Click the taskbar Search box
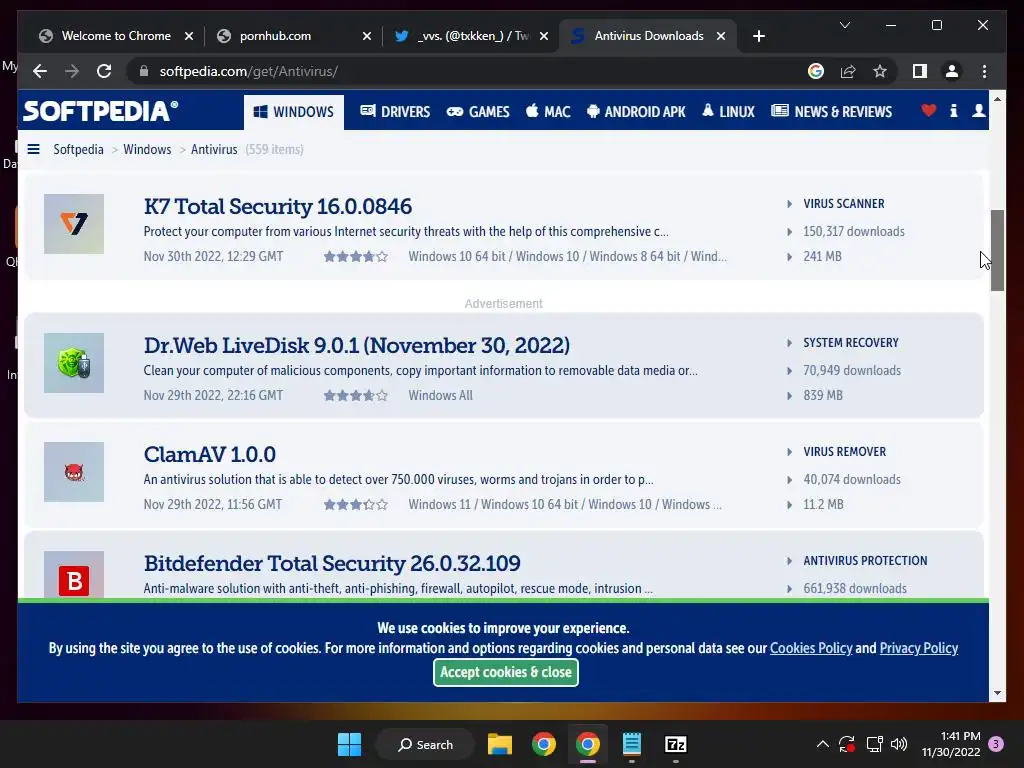Viewport: 1024px width, 768px height. (x=425, y=744)
